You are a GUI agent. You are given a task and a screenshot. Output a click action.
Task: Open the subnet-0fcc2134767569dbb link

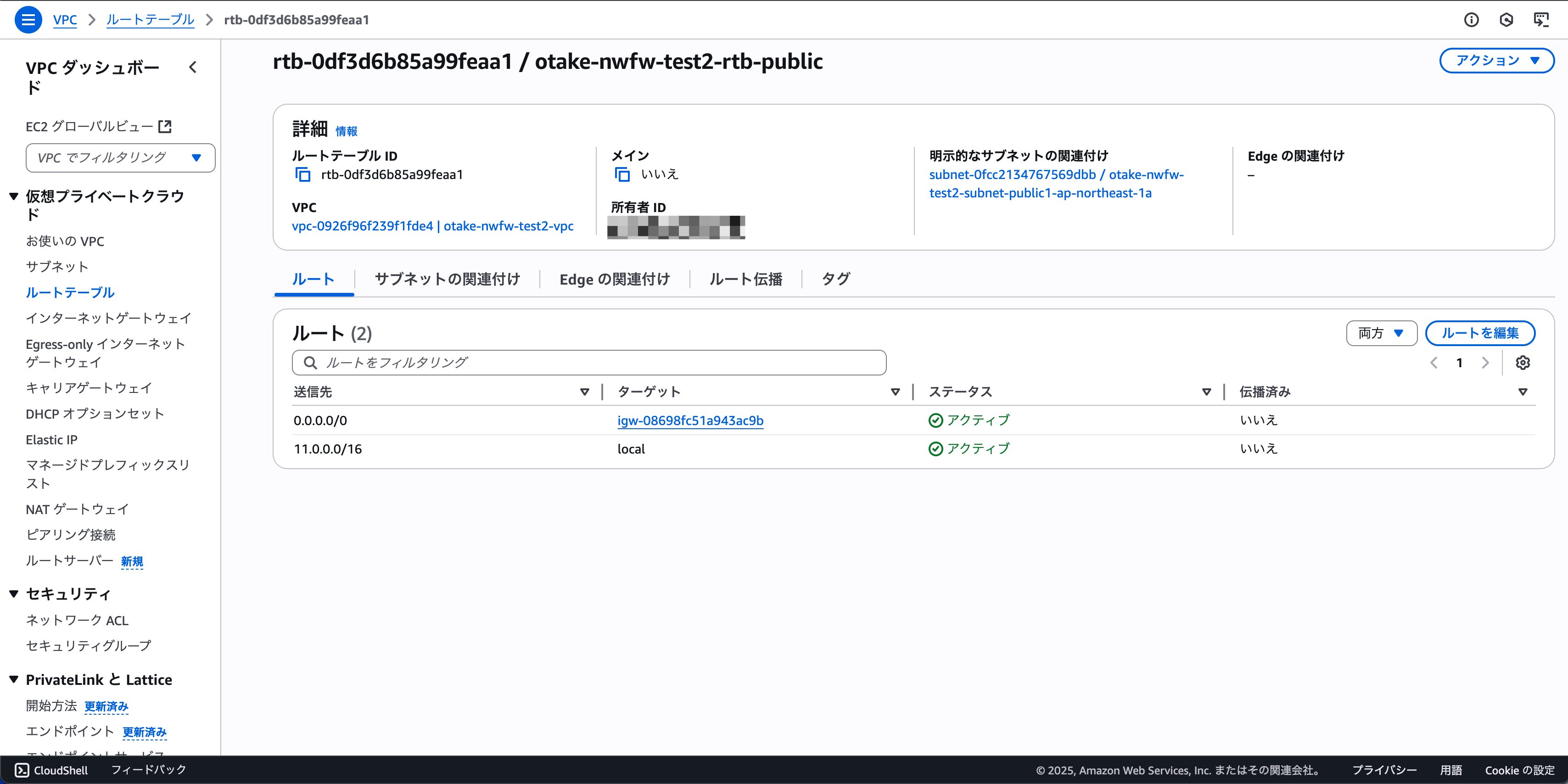click(x=1057, y=184)
